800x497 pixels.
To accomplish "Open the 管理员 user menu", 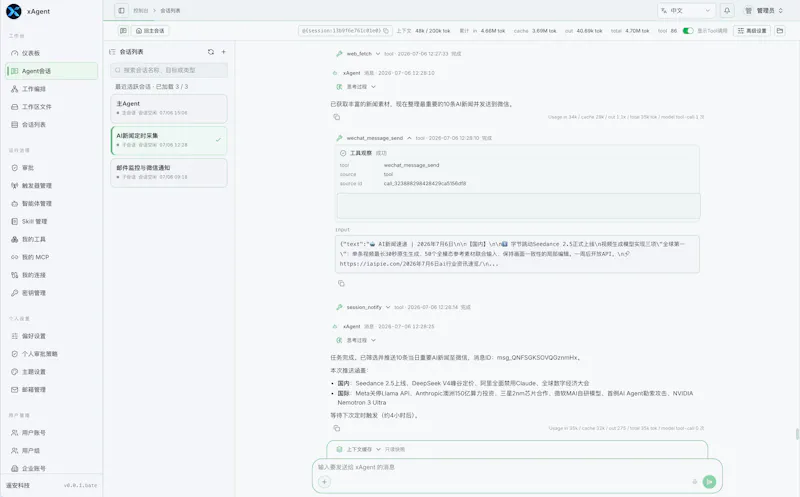I will 763,10.
